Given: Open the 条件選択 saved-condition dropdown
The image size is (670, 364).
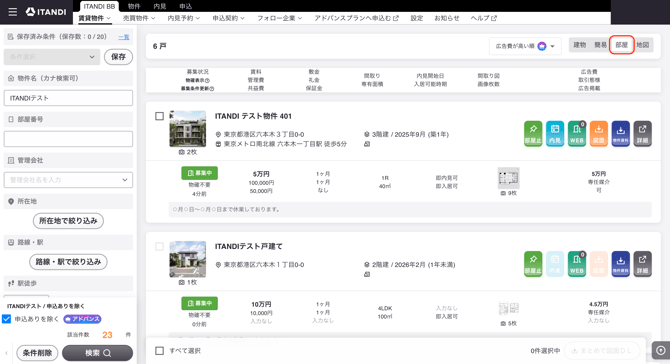Looking at the screenshot, I should (52, 57).
